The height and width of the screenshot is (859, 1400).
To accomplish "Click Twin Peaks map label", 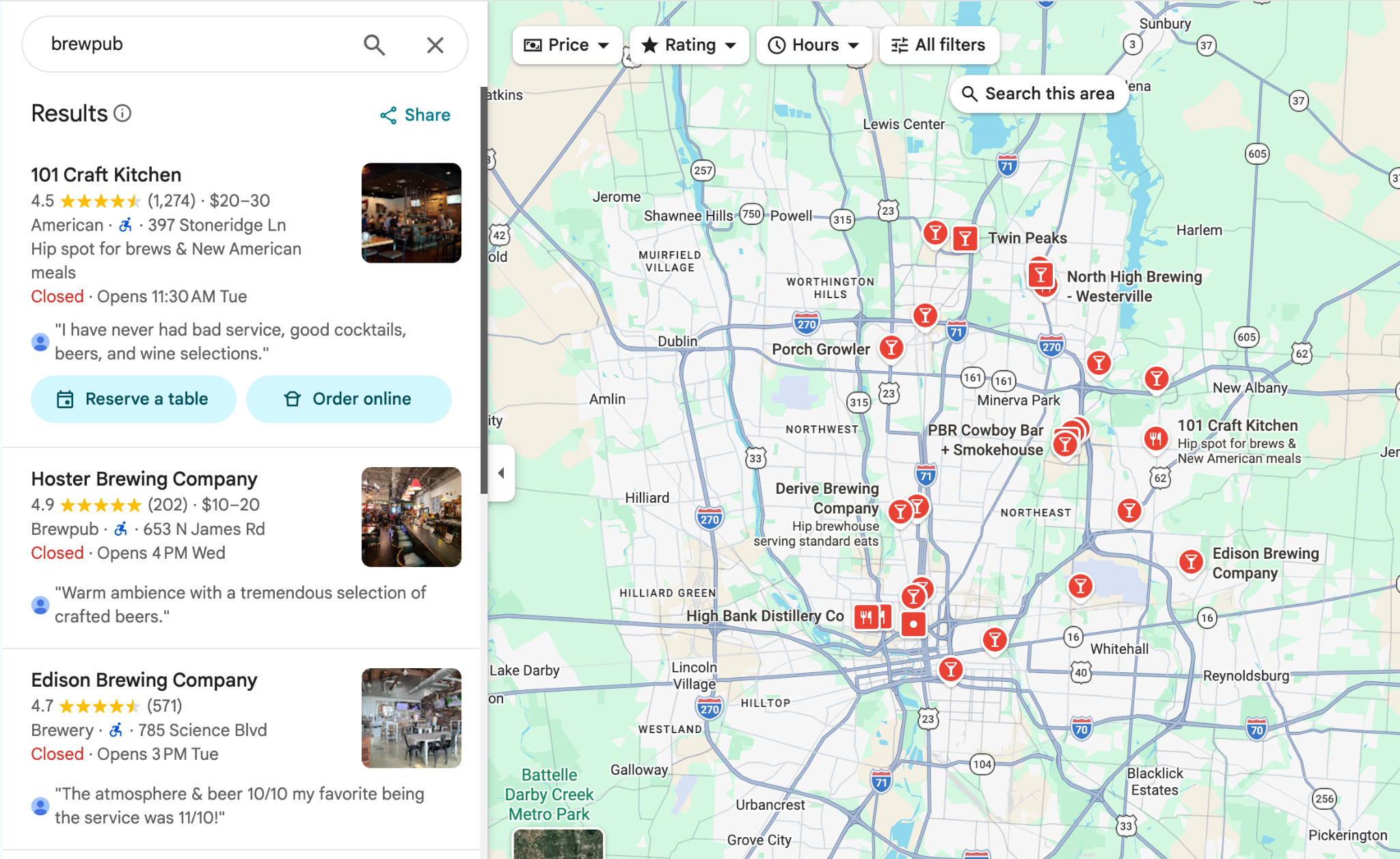I will (x=1027, y=238).
